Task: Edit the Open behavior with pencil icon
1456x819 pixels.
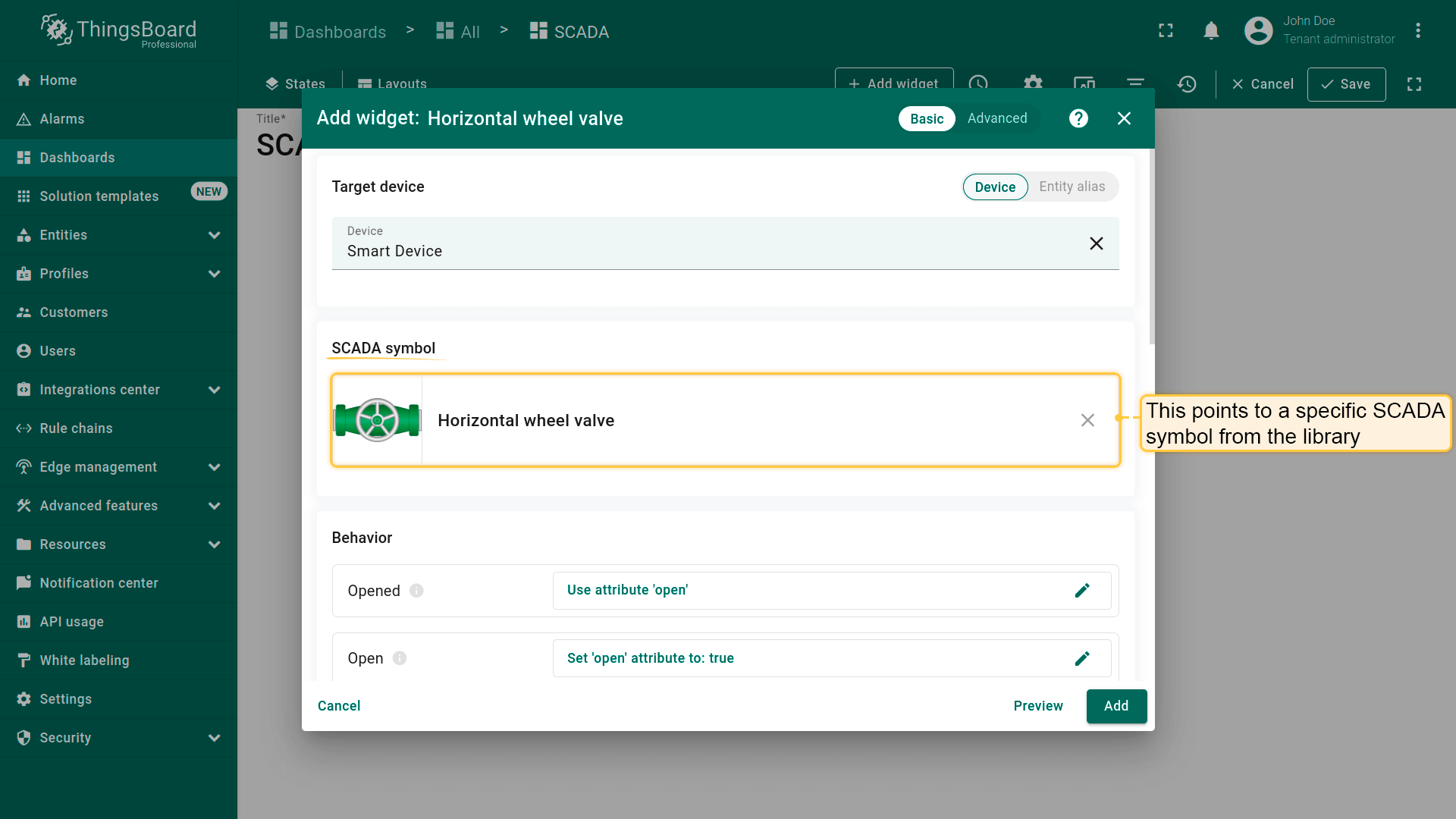Action: click(1082, 658)
